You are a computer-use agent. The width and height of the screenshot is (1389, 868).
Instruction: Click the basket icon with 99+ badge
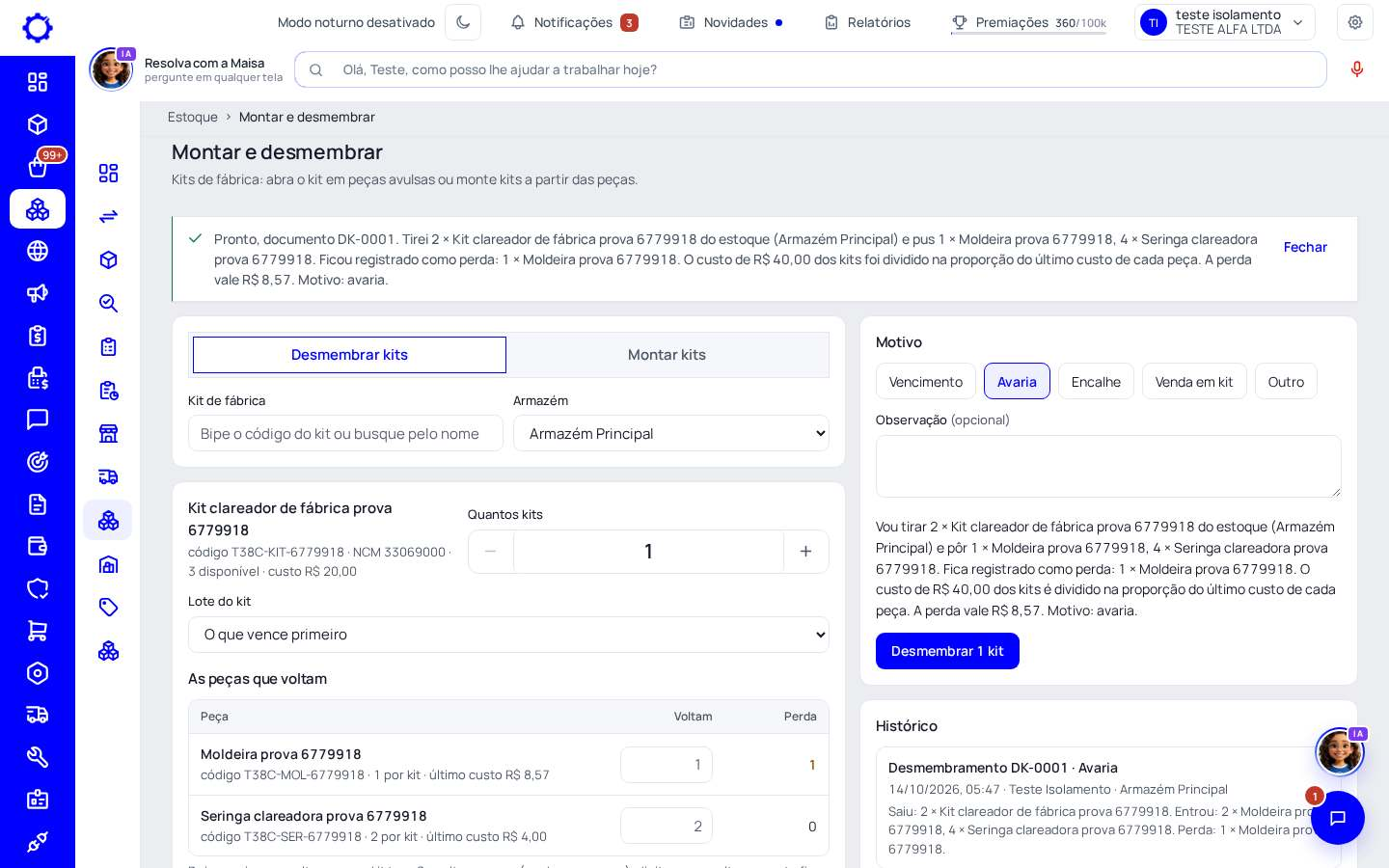tap(38, 167)
